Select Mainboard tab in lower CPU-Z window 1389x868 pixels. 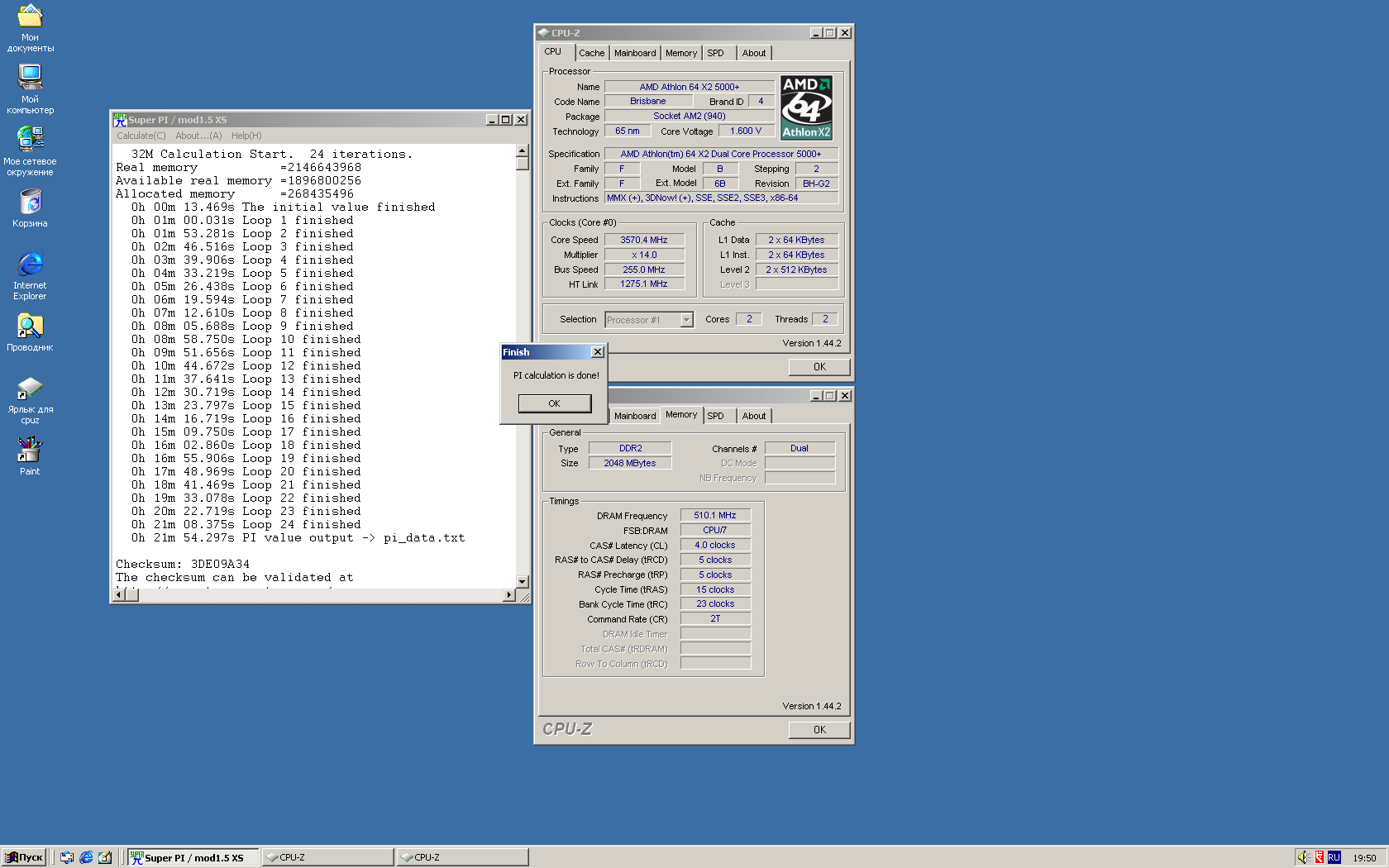click(x=635, y=416)
